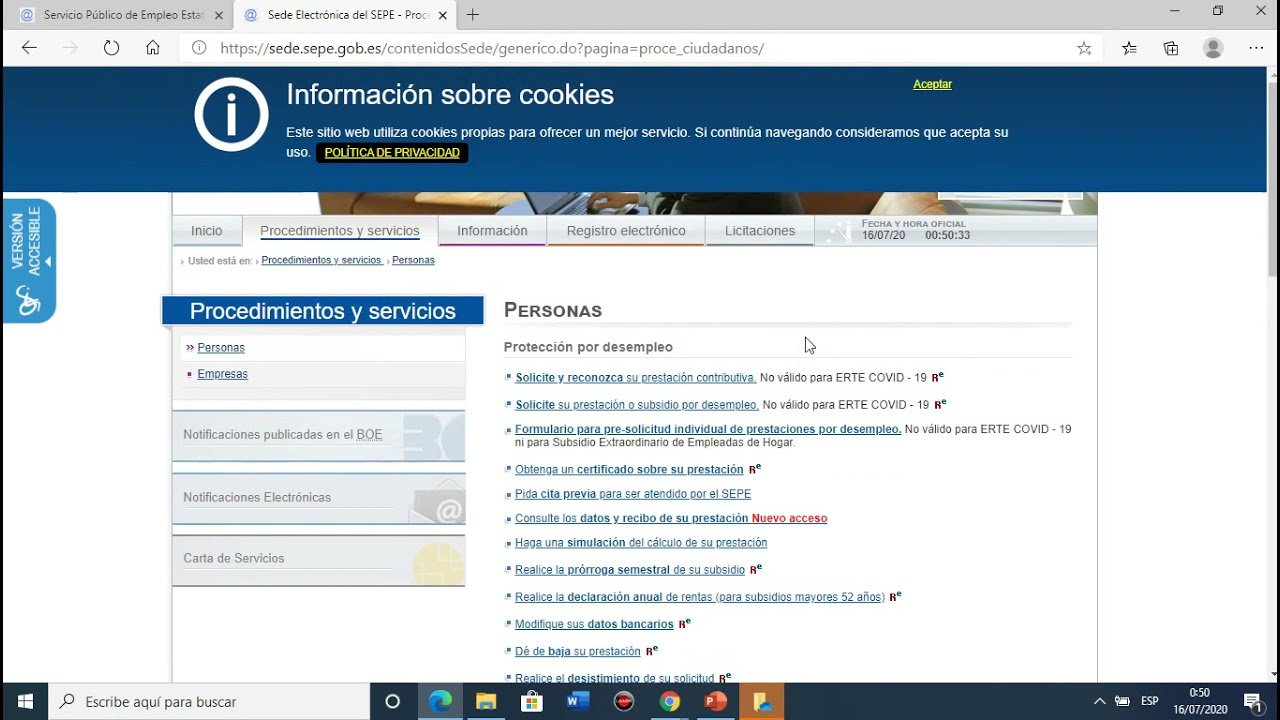Open Microsoft Word from the taskbar
This screenshot has height=720, width=1280.
(577, 702)
